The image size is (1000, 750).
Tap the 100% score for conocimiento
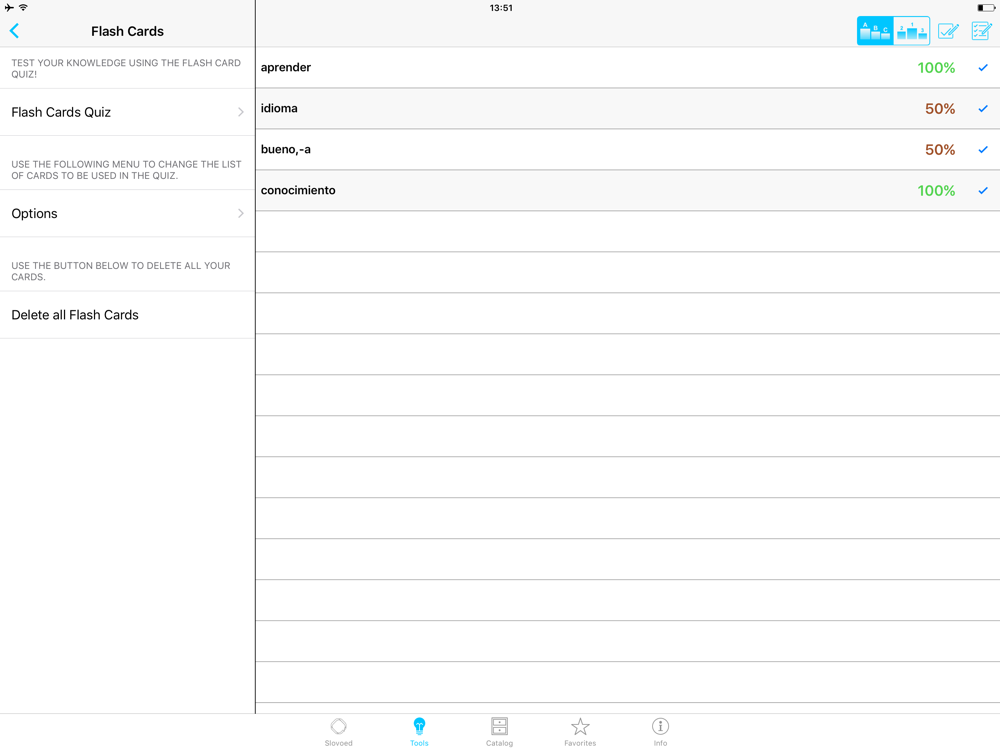[x=936, y=190]
